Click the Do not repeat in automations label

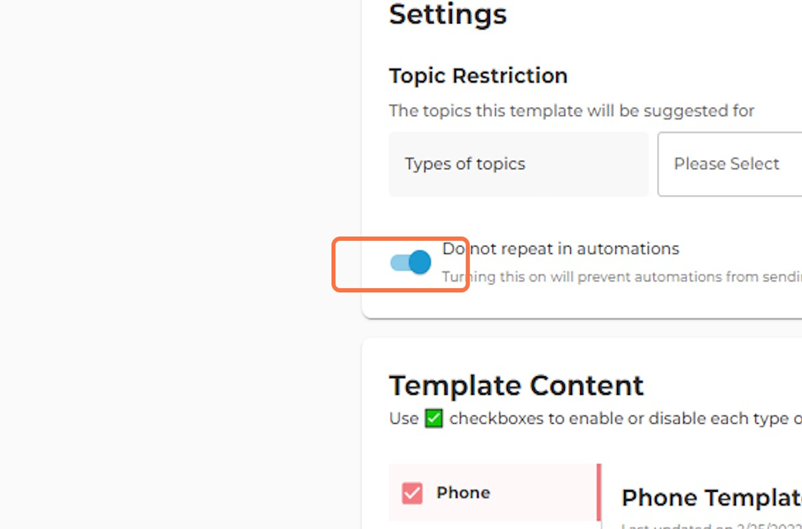561,249
